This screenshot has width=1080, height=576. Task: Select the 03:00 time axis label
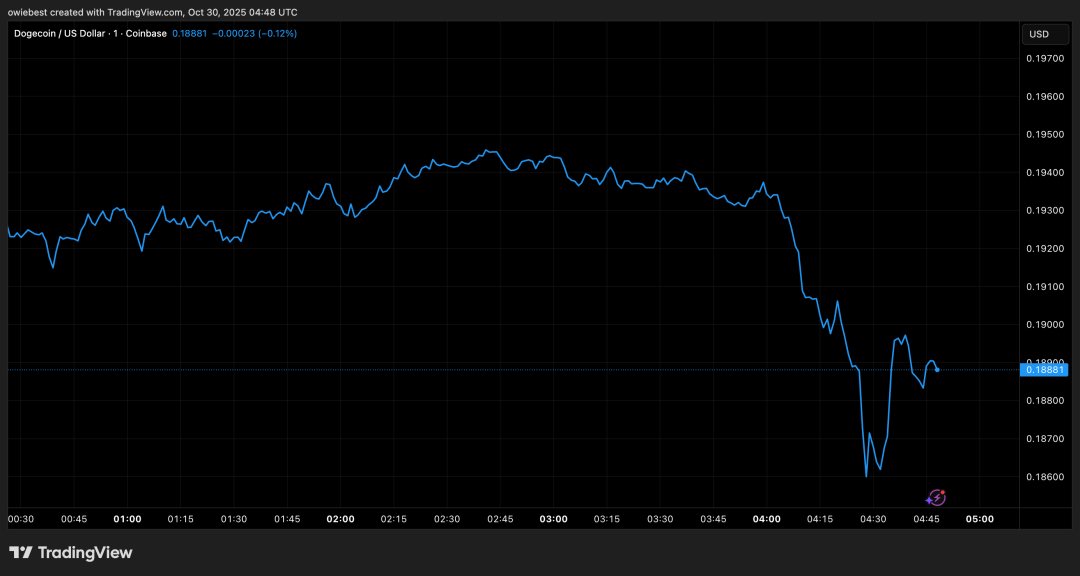click(553, 519)
